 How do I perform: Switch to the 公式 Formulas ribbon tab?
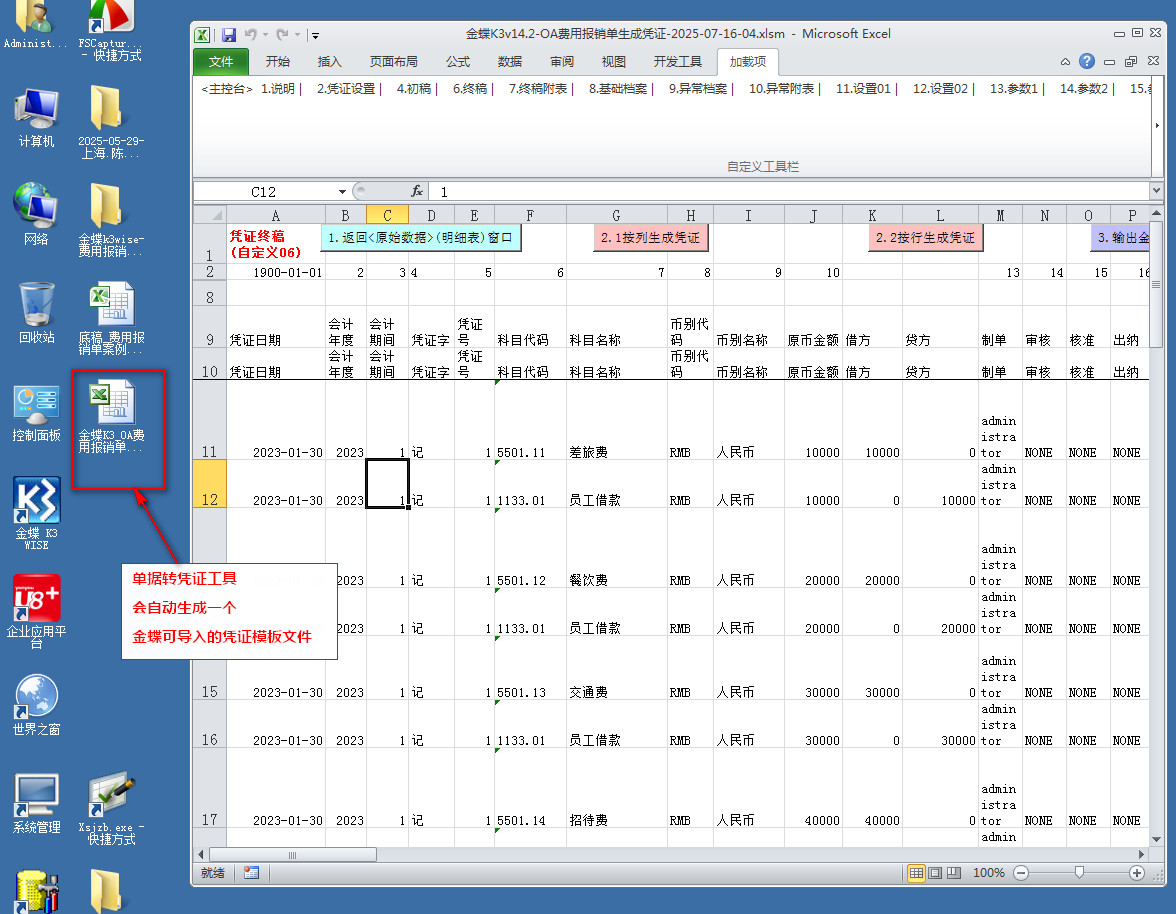(458, 61)
